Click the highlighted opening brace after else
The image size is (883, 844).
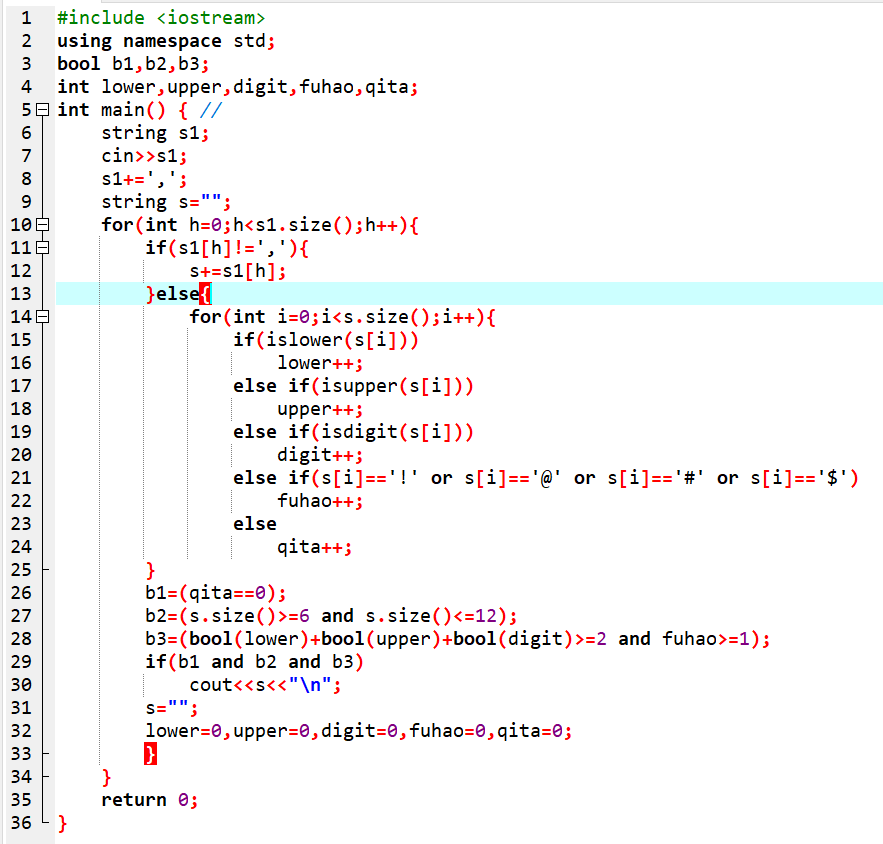(x=204, y=294)
